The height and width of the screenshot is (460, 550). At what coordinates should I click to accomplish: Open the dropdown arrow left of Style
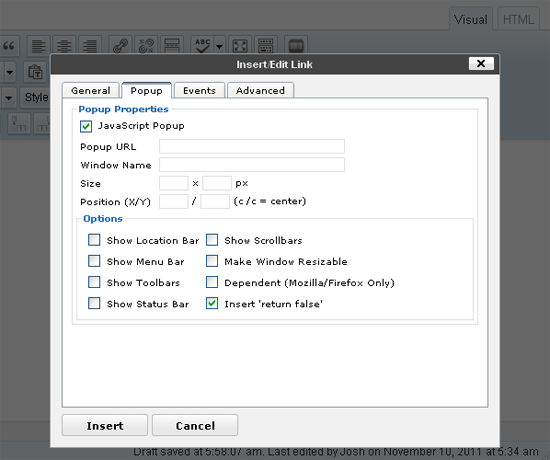[9, 98]
